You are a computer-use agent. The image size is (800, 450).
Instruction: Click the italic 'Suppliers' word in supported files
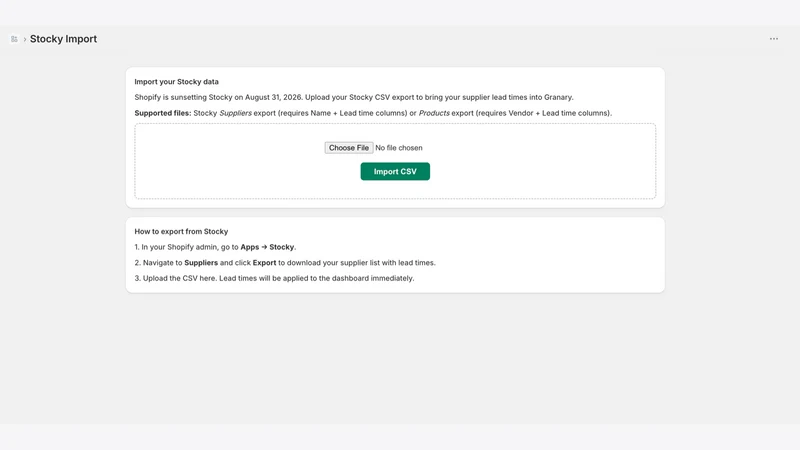click(235, 113)
